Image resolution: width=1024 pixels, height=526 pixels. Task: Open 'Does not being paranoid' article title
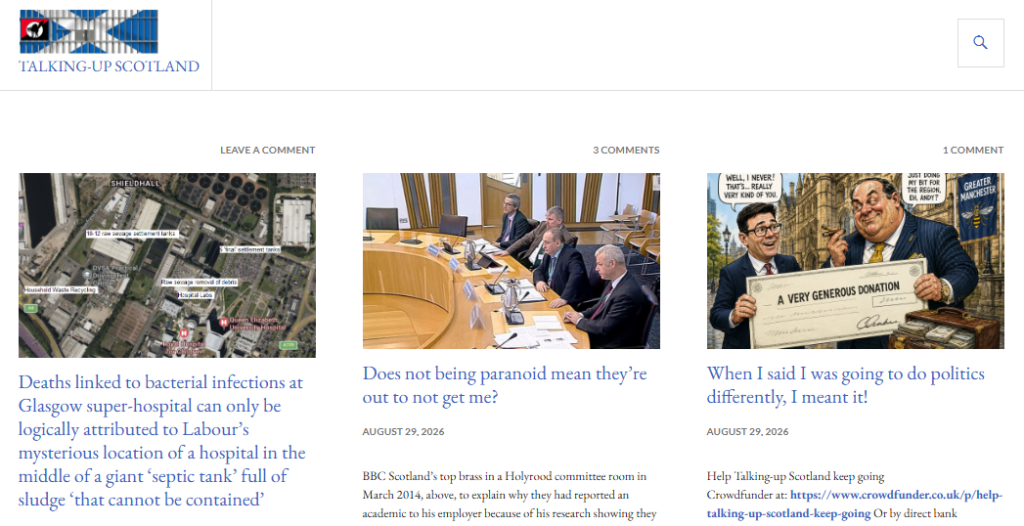coord(505,385)
